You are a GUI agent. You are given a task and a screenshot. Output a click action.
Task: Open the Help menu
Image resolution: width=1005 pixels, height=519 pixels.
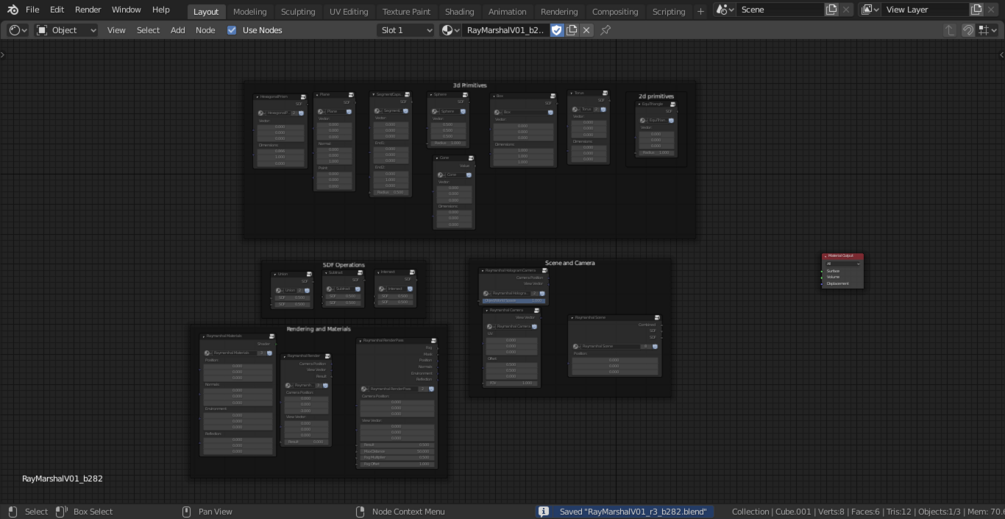pos(161,10)
